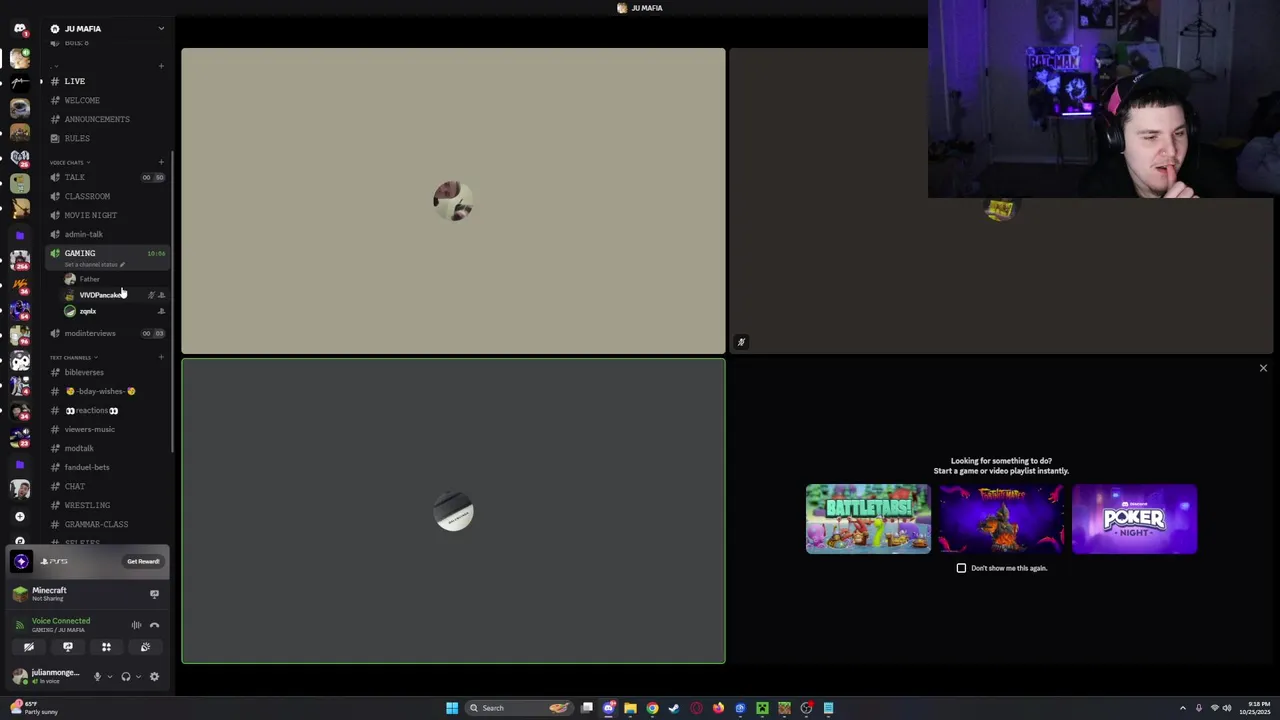
Task: Click the Voice Connected signal icon
Action: 19,625
